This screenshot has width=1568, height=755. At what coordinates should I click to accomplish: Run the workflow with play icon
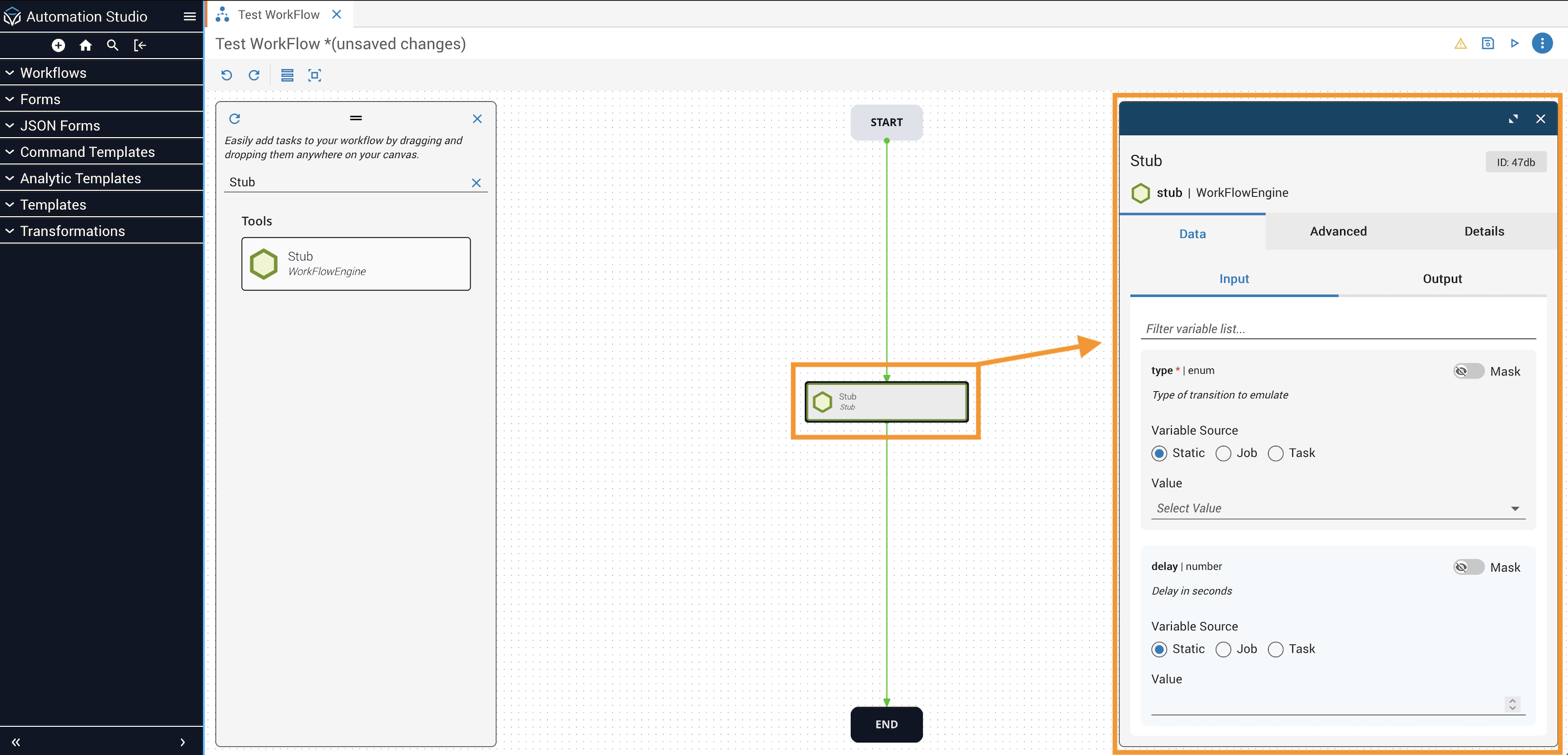1515,43
